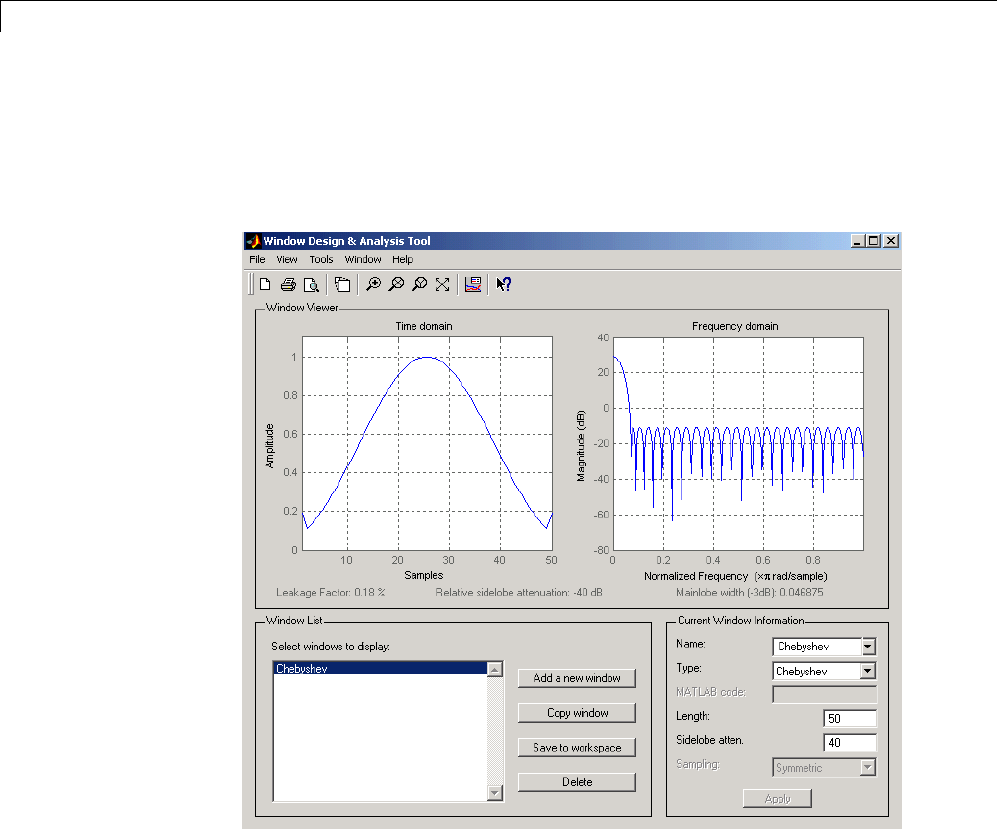
Task: Open the Type dropdown list
Action: [x=868, y=671]
